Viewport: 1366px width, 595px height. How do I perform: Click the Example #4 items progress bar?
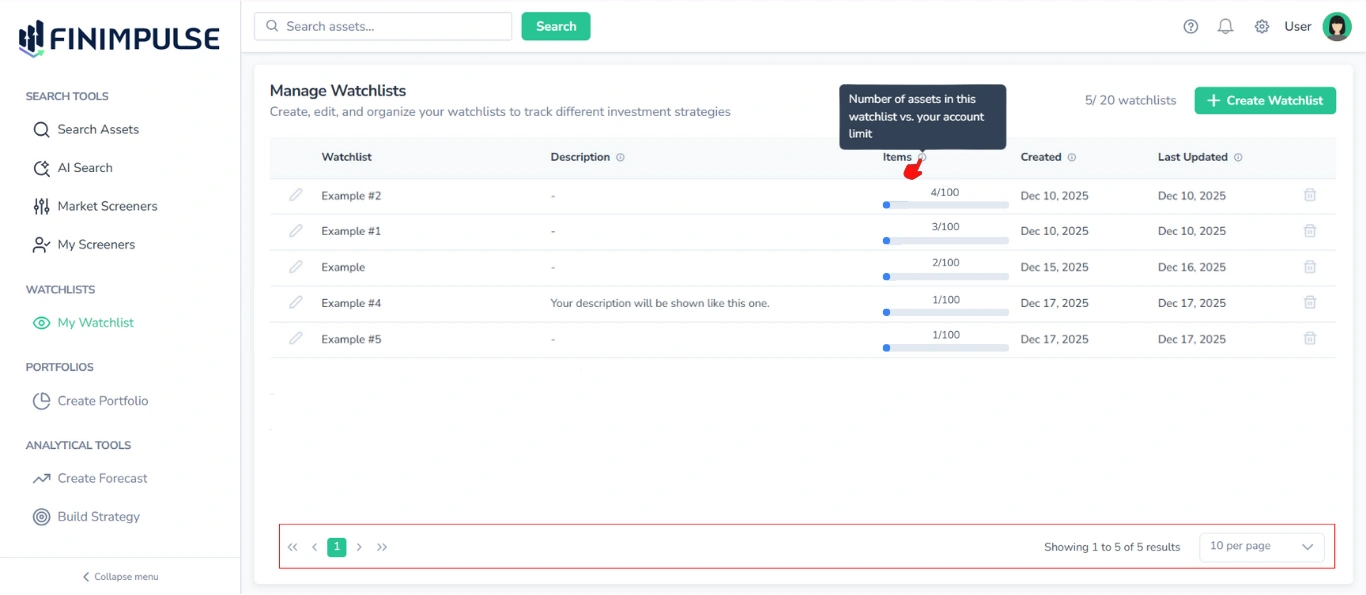pos(944,311)
